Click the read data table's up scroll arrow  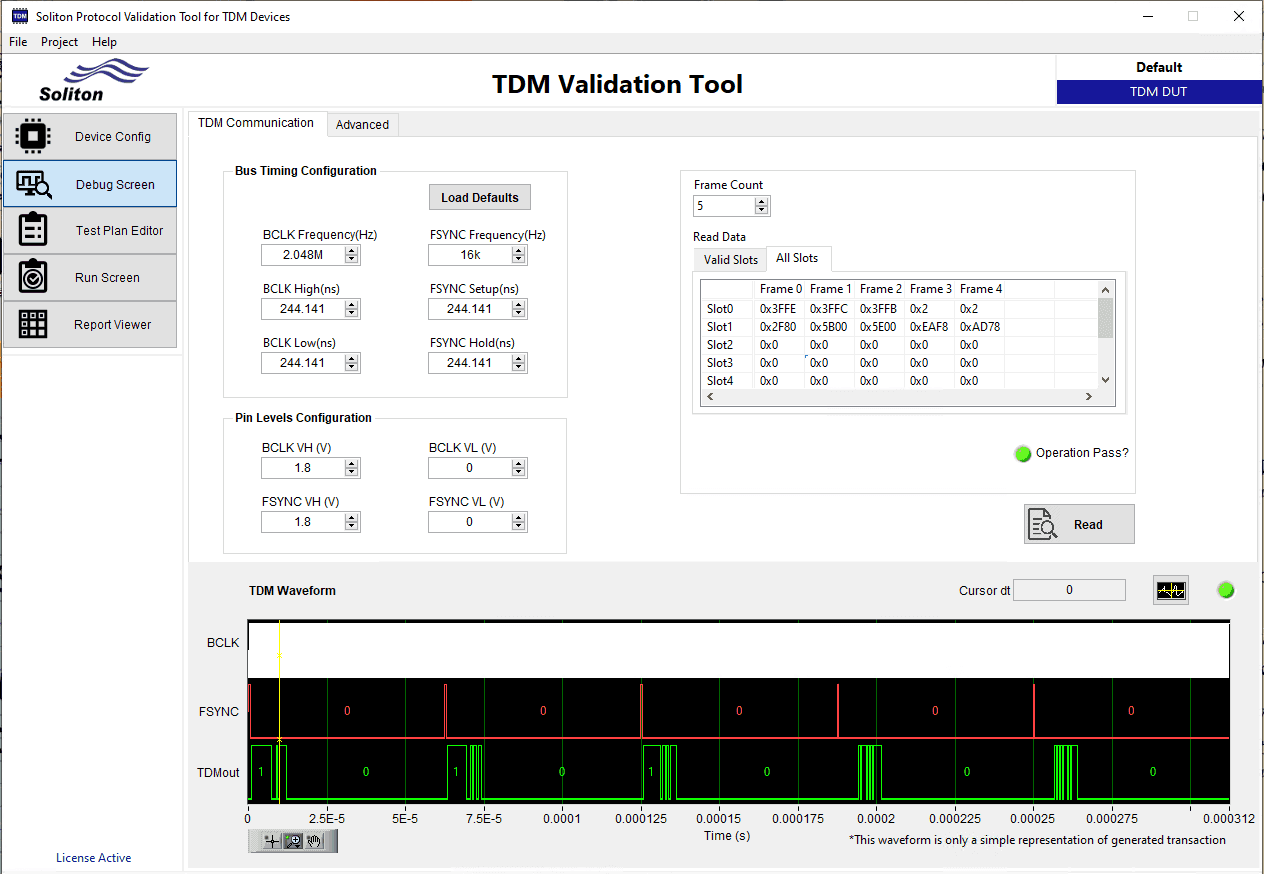pos(1105,290)
